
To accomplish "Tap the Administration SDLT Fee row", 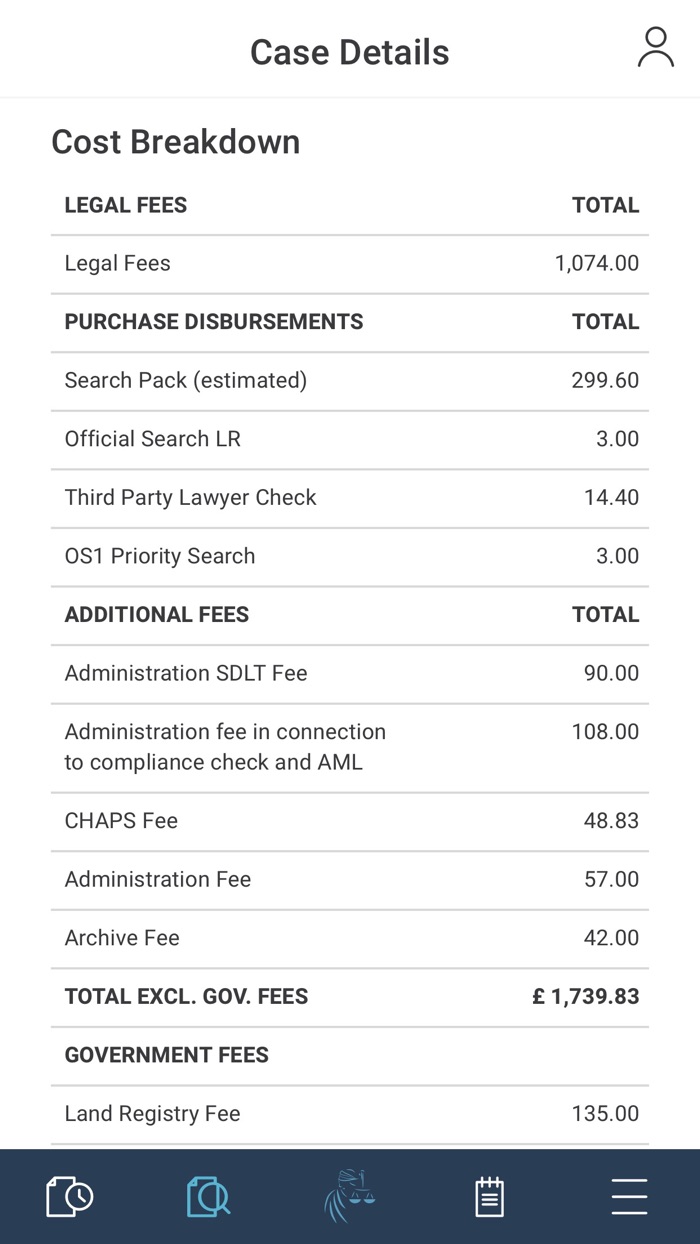I will pos(350,673).
